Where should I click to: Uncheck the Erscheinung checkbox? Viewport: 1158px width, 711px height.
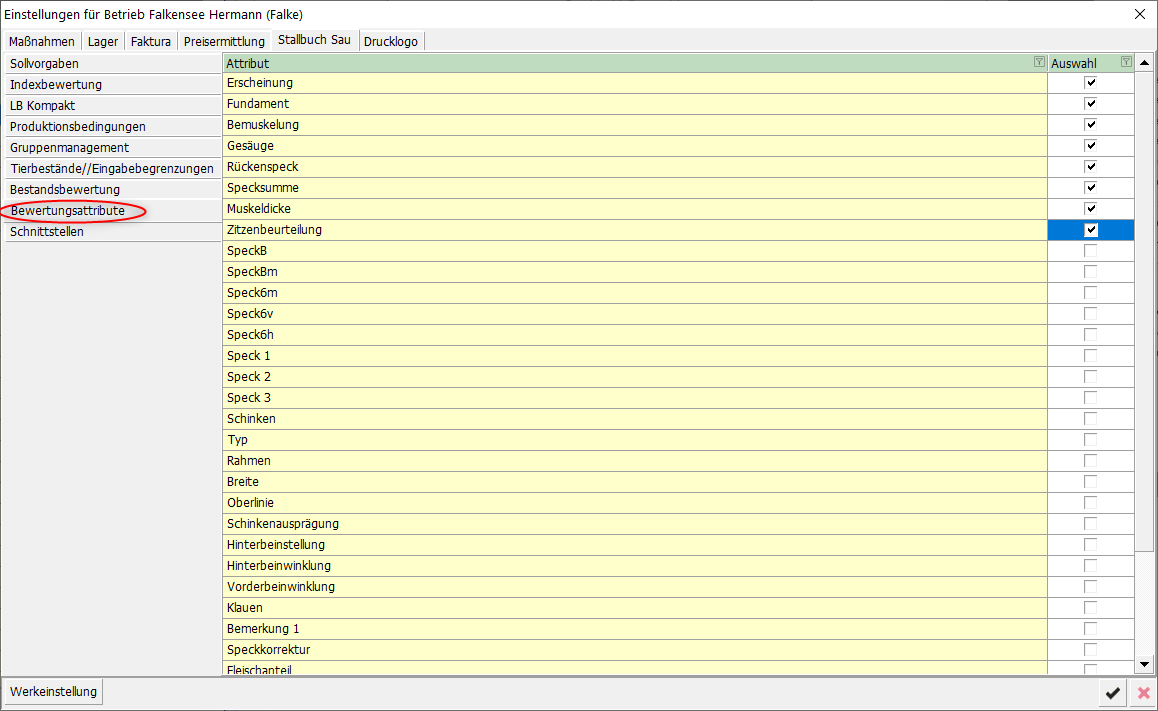(1091, 83)
